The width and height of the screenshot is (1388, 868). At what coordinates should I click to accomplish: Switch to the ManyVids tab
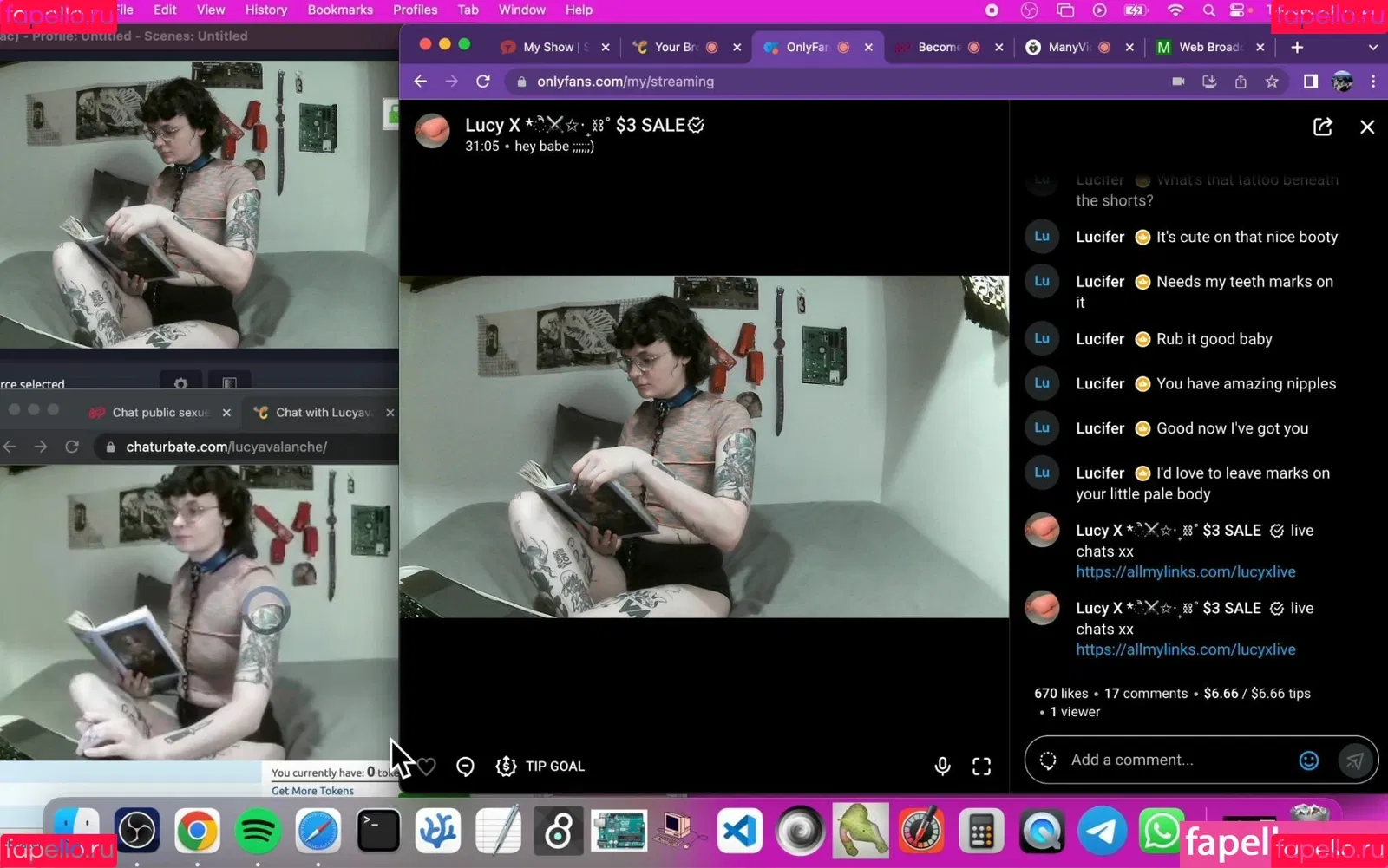tap(1071, 47)
